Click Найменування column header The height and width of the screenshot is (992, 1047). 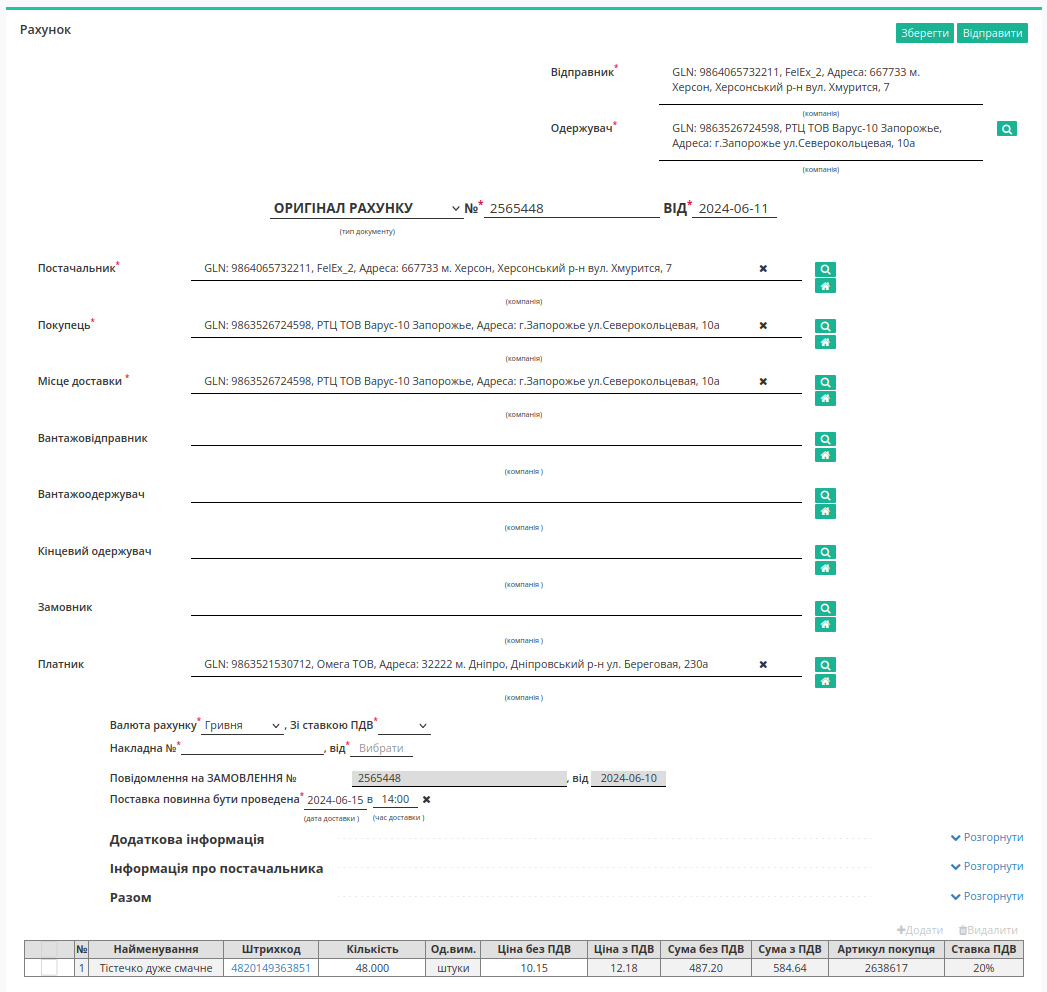156,949
